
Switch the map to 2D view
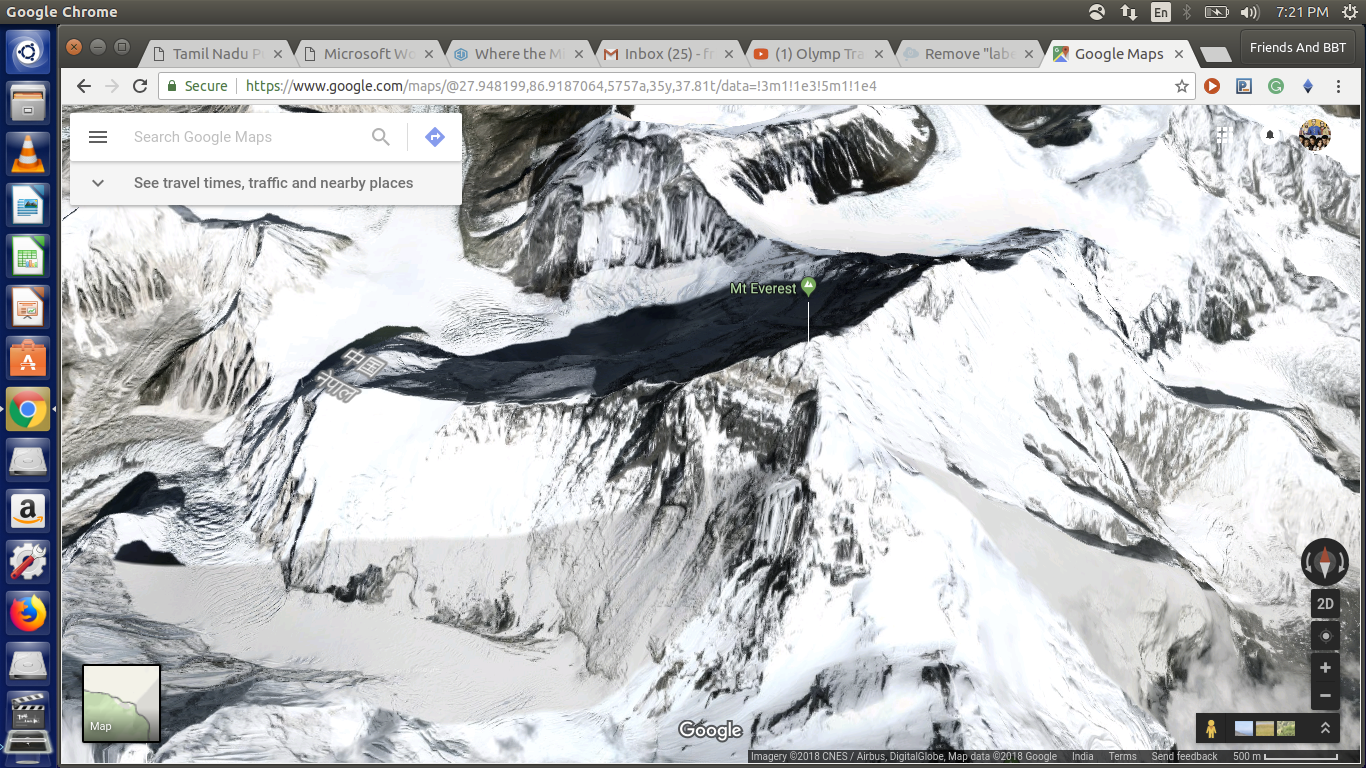pos(1325,604)
